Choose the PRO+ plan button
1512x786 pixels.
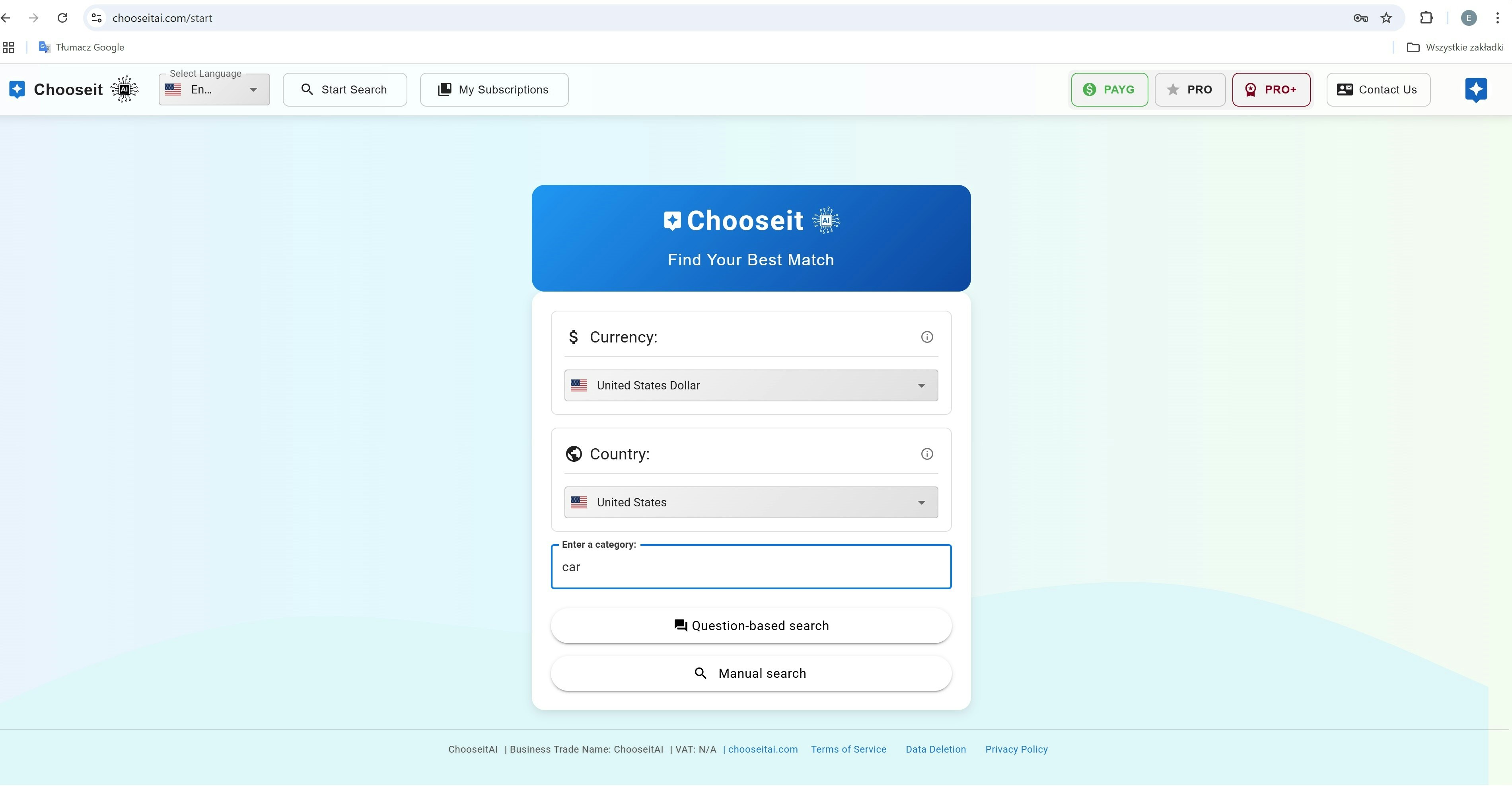pyautogui.click(x=1271, y=90)
